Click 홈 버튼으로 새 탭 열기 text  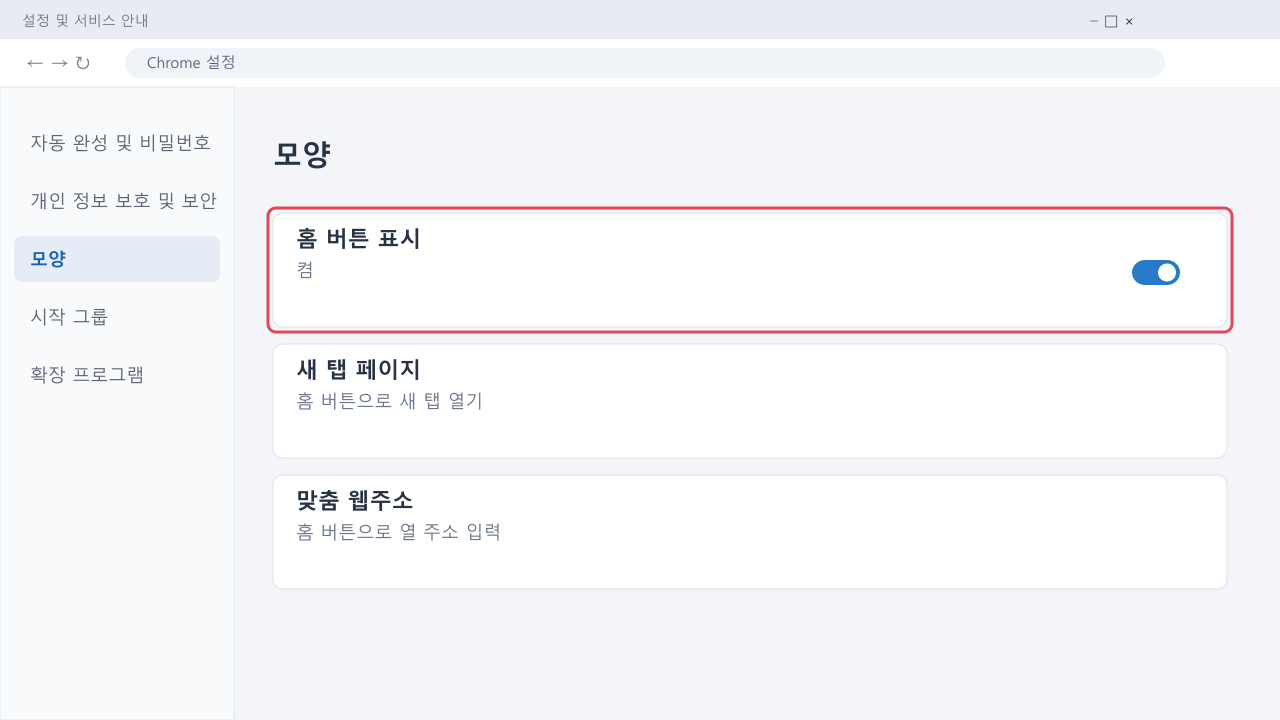point(390,401)
